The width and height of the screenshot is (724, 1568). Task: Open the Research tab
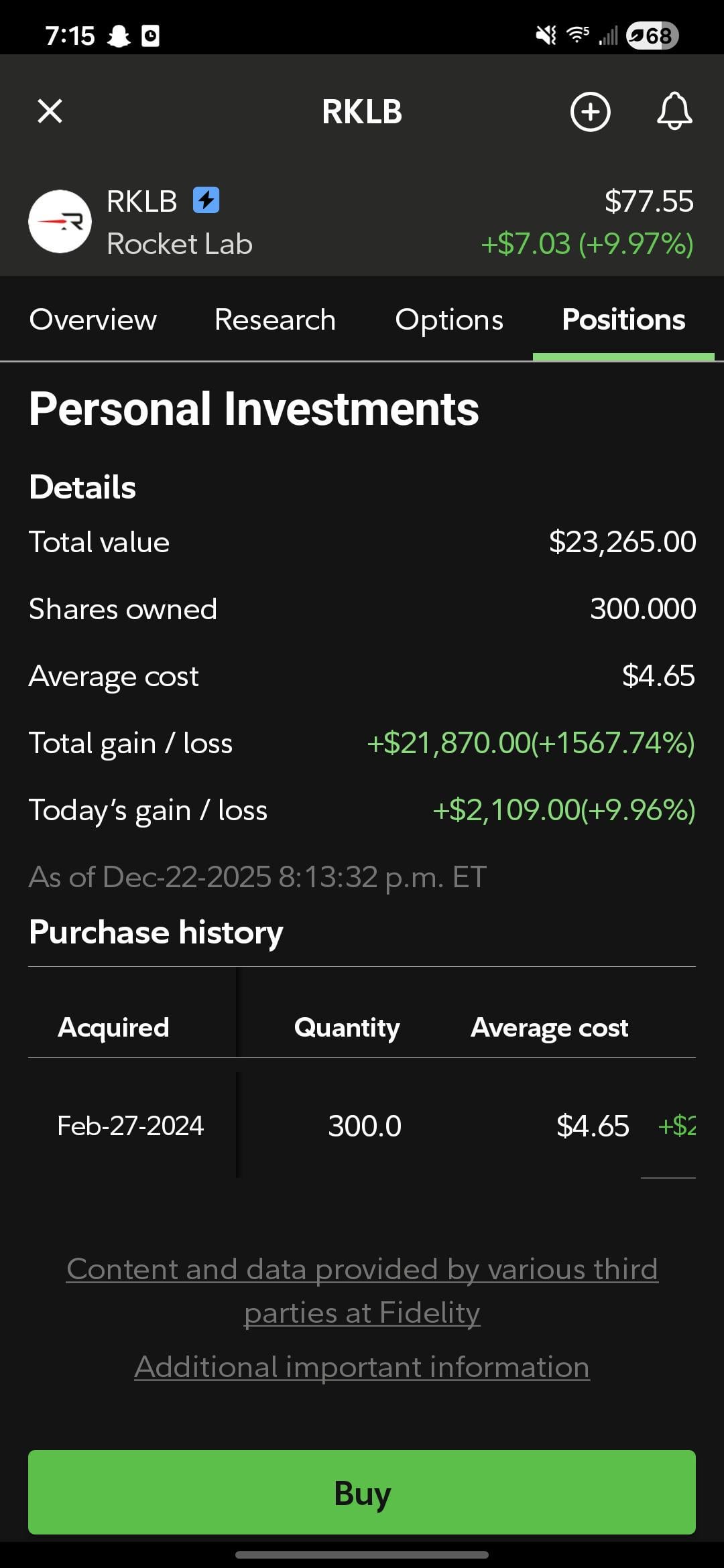[275, 320]
